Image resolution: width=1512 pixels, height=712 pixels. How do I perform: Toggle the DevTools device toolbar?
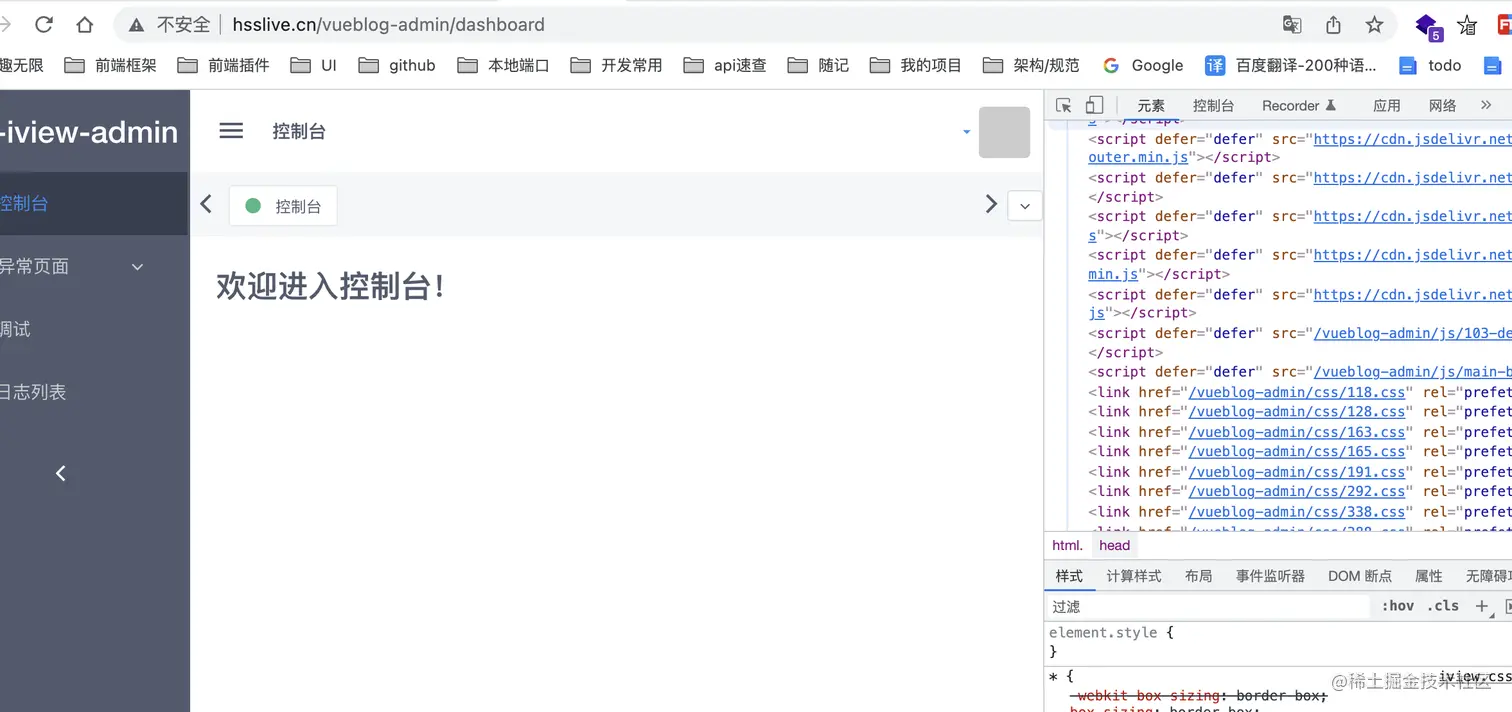pyautogui.click(x=1095, y=105)
